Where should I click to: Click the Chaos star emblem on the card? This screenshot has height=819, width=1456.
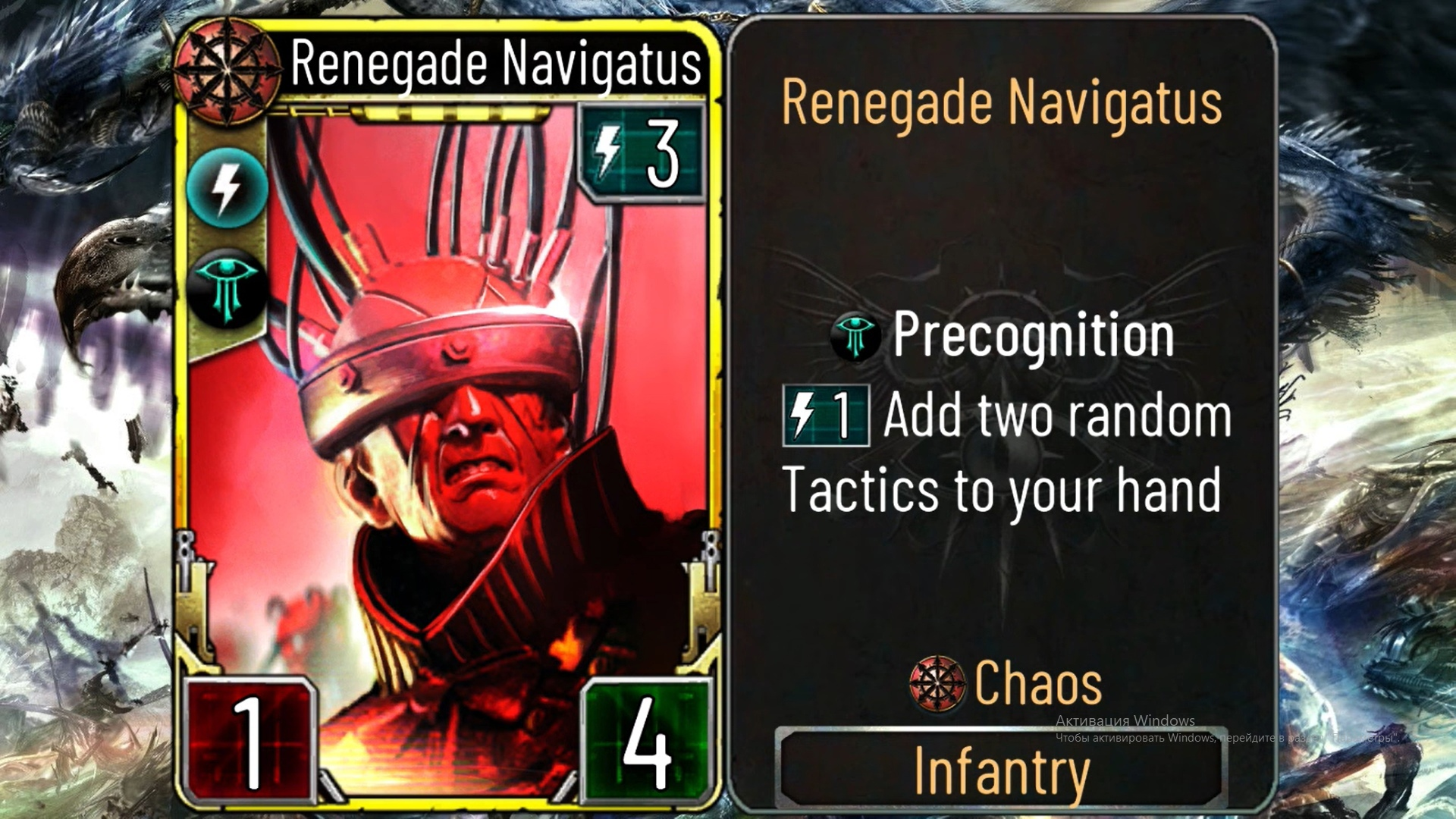coord(226,70)
